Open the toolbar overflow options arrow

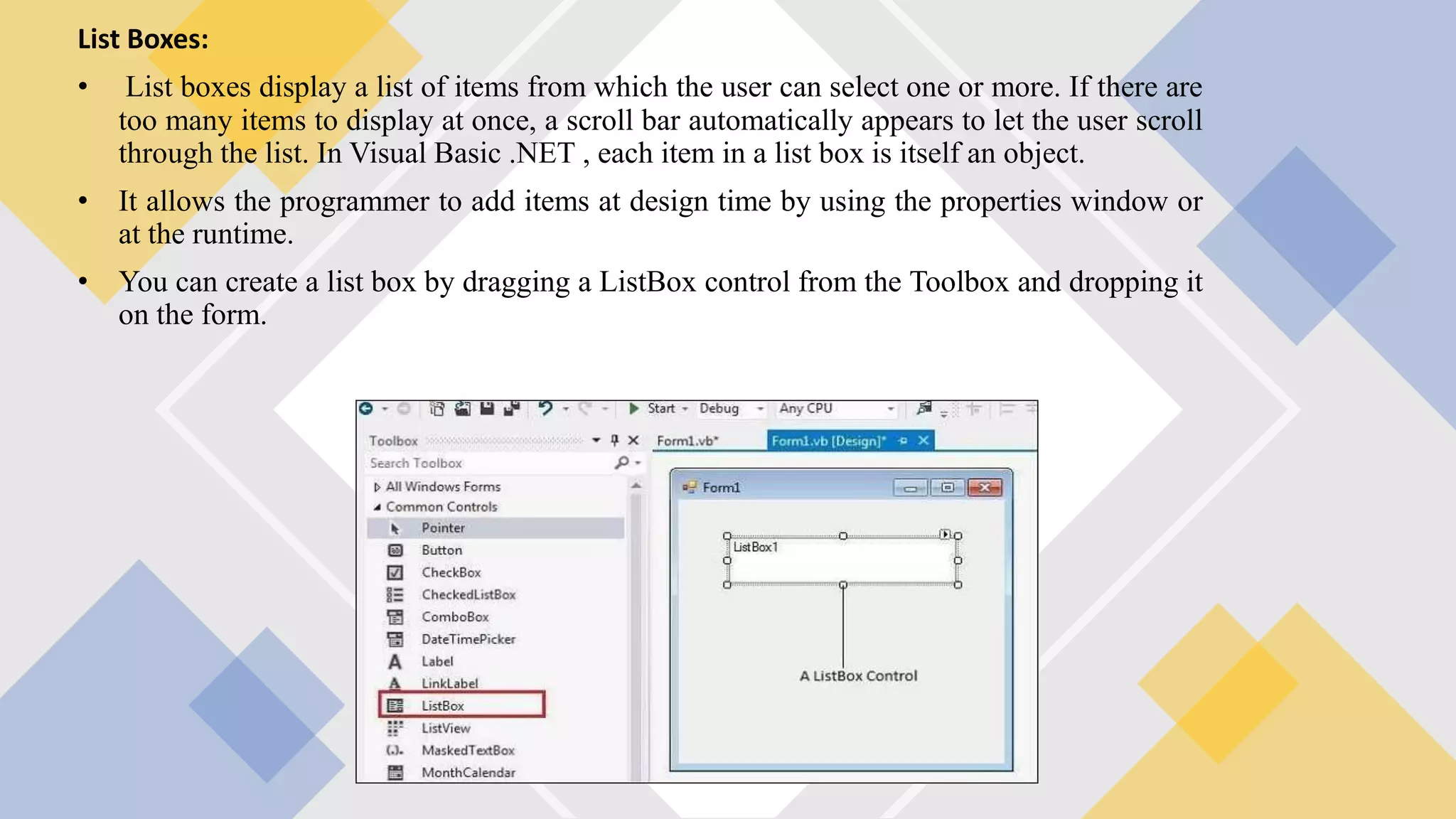coord(944,412)
